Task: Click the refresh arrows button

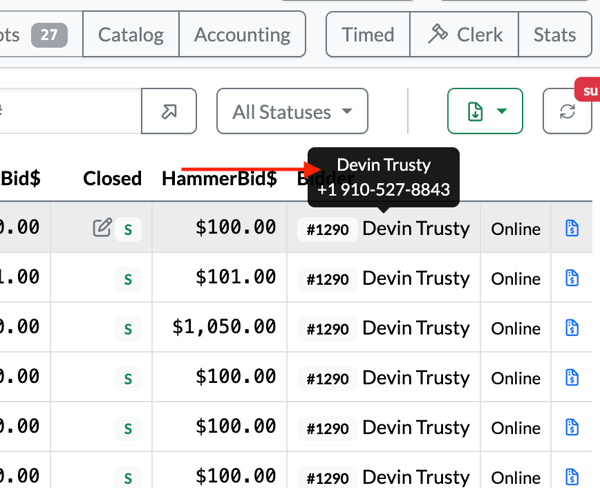Action: pos(567,111)
